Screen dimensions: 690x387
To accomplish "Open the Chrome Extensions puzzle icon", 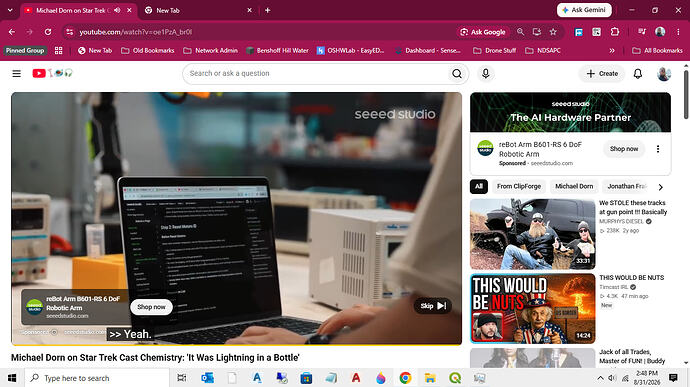I will [615, 32].
